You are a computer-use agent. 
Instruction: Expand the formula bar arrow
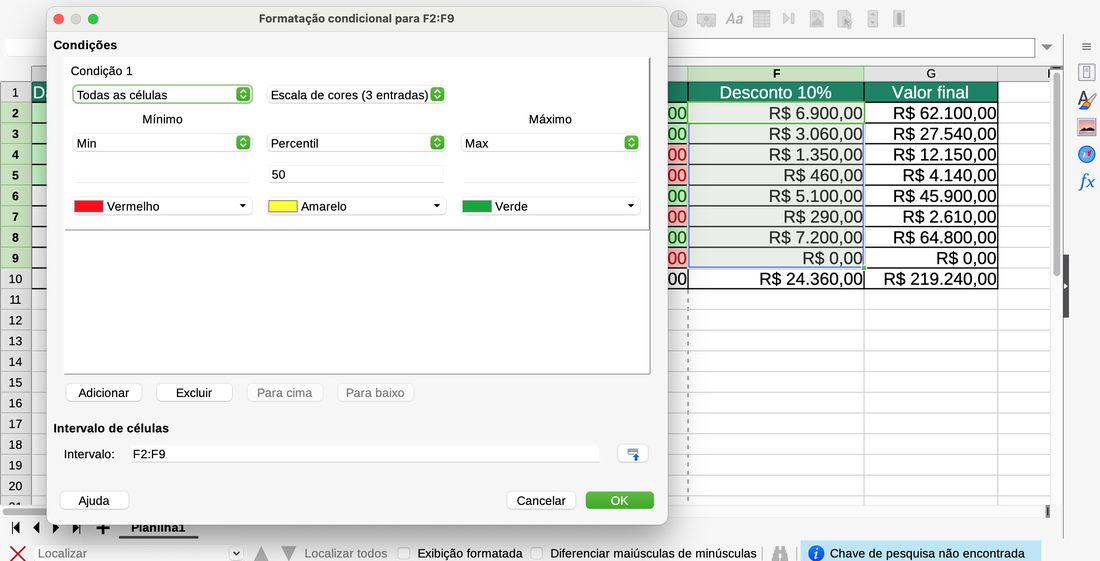click(x=1047, y=47)
